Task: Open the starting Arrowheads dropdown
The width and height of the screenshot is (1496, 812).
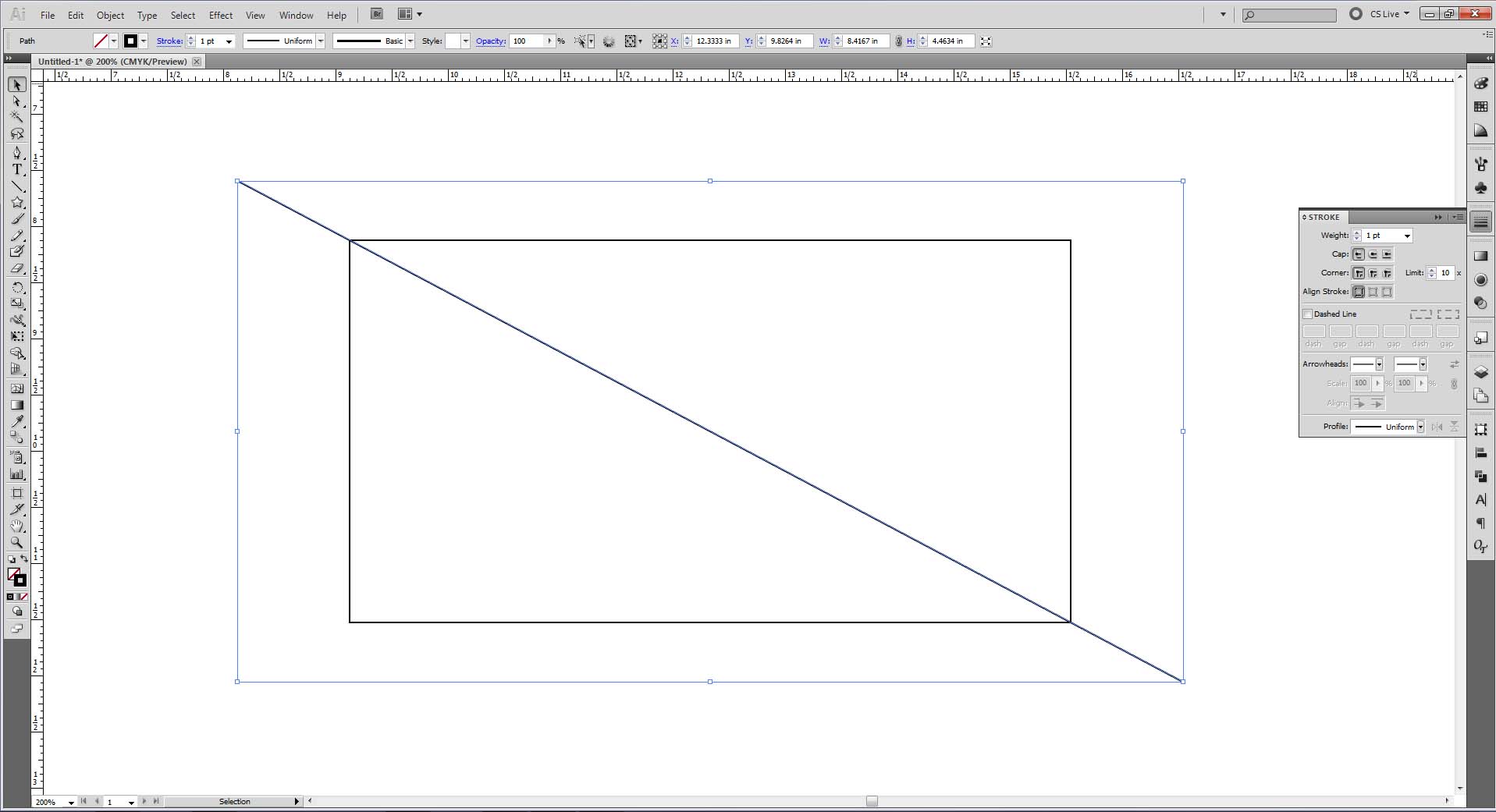Action: click(x=1378, y=363)
